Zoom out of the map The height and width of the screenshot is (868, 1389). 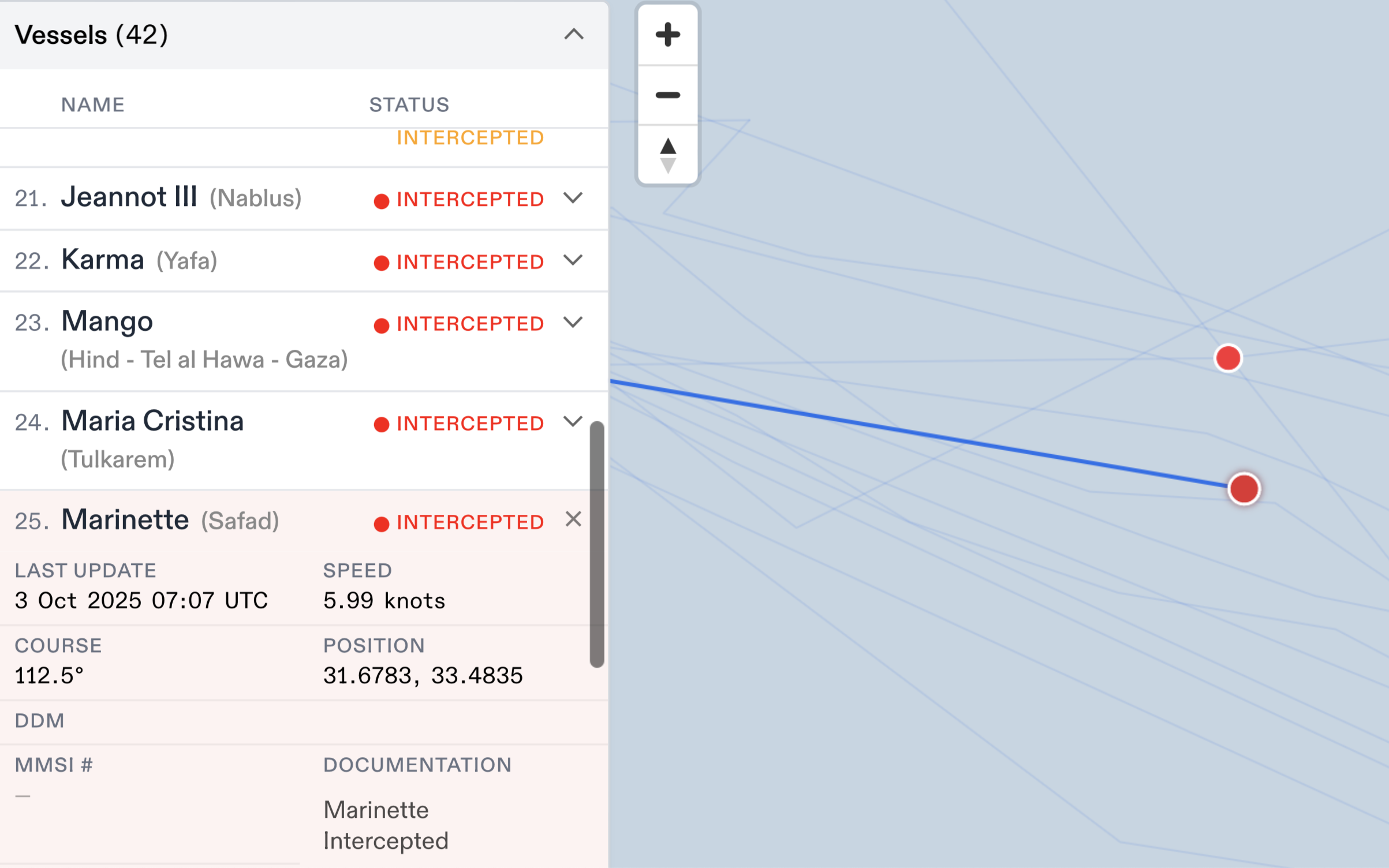pos(667,95)
